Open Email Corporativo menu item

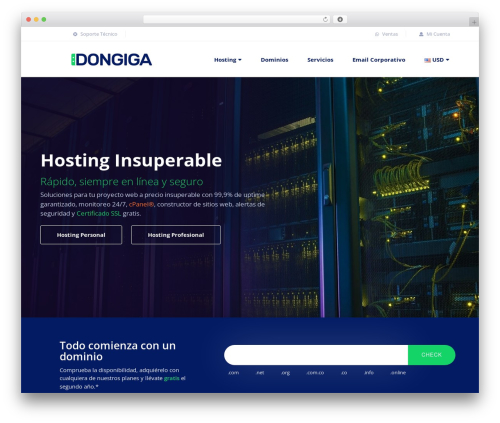click(379, 60)
